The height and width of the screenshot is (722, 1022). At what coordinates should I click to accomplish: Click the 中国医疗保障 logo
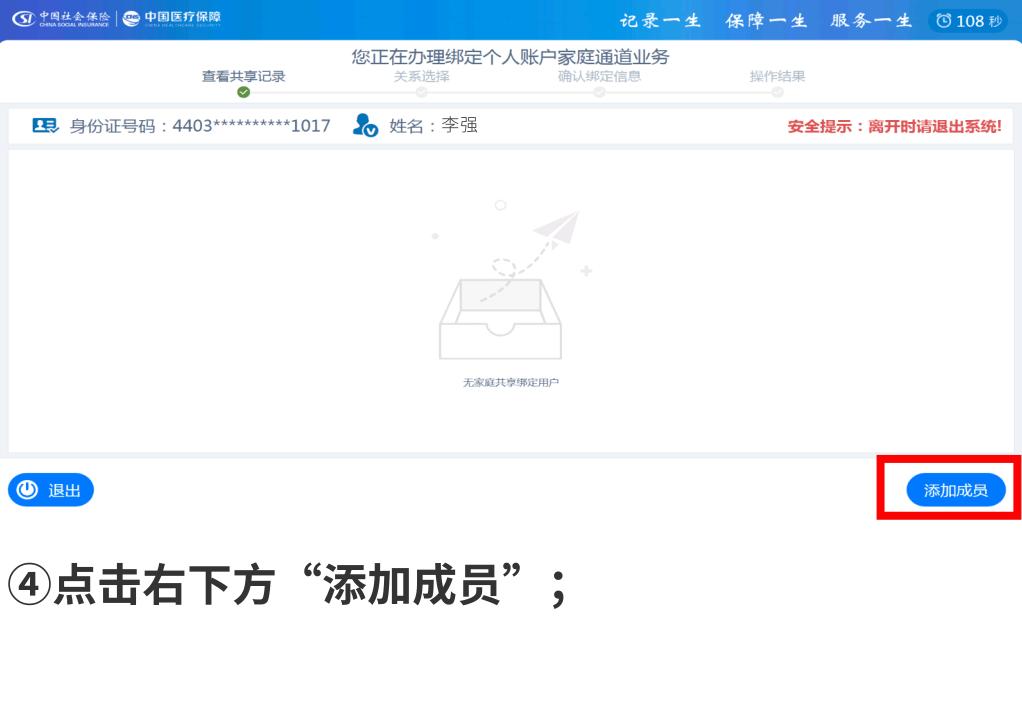click(172, 19)
